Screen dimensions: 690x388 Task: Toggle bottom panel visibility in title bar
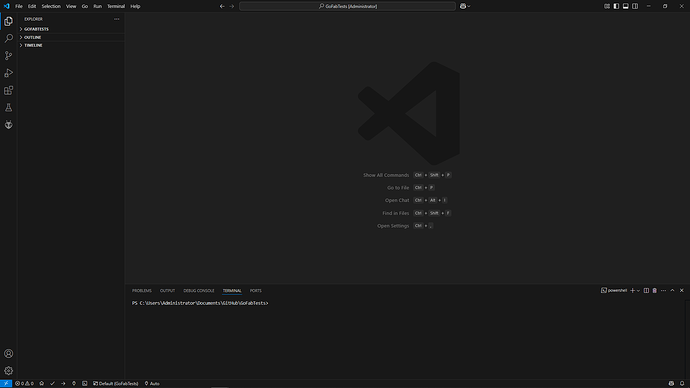(x=625, y=6)
